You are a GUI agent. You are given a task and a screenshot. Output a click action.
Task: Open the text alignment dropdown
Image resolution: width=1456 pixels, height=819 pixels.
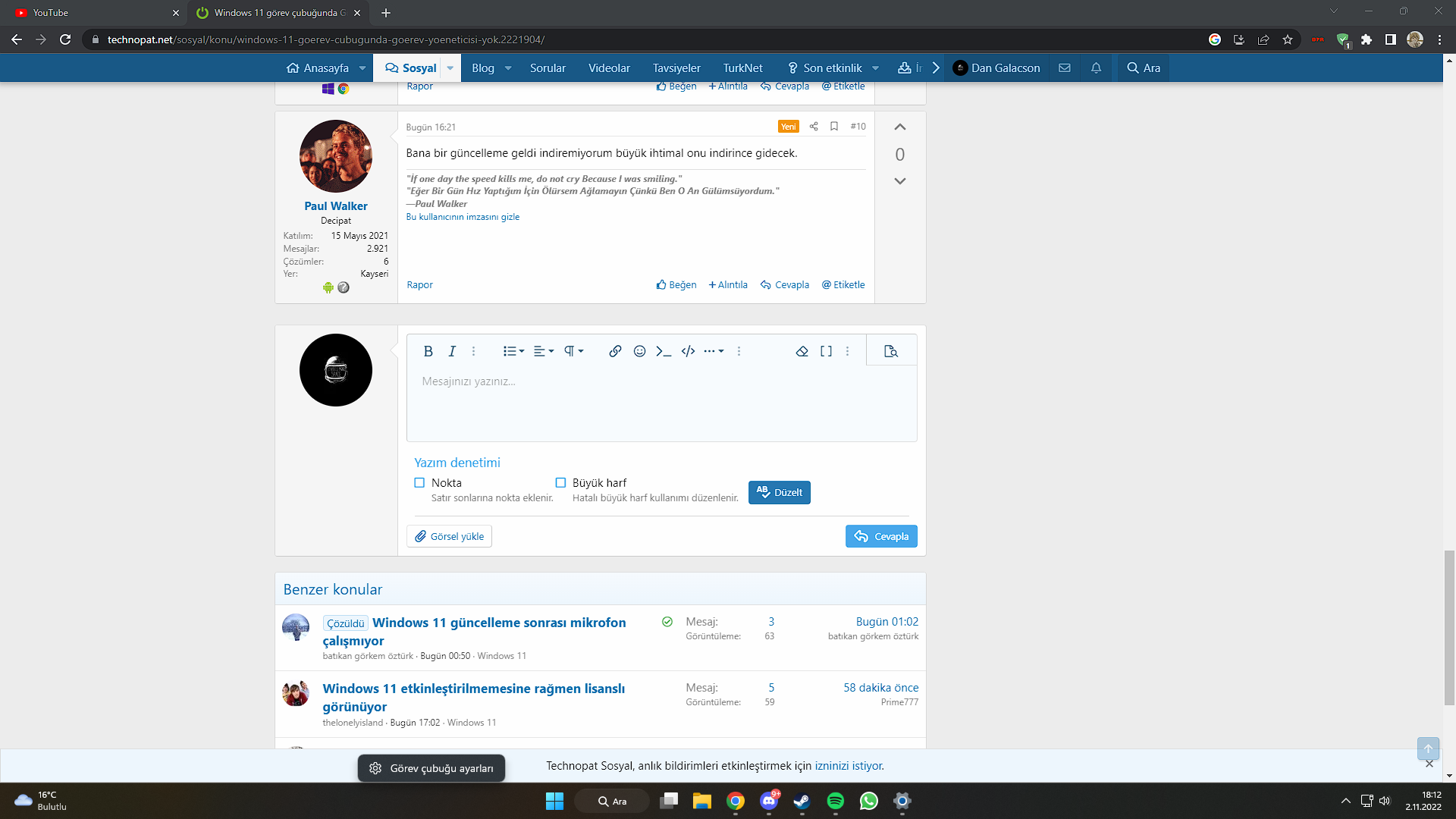click(544, 351)
